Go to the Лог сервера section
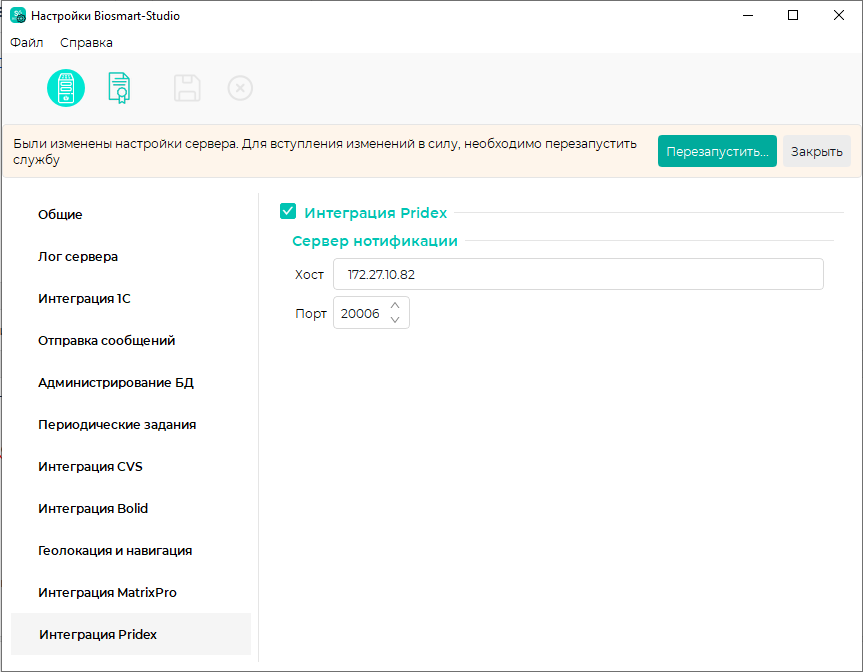This screenshot has height=672, width=863. pos(131,256)
